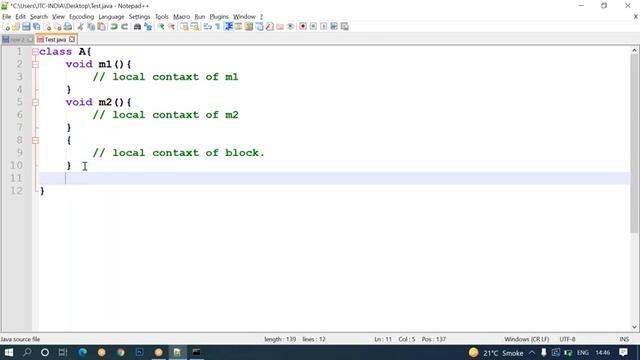Click the Paste clipboard icon
Screen dimensions: 640x360
tap(101, 27)
